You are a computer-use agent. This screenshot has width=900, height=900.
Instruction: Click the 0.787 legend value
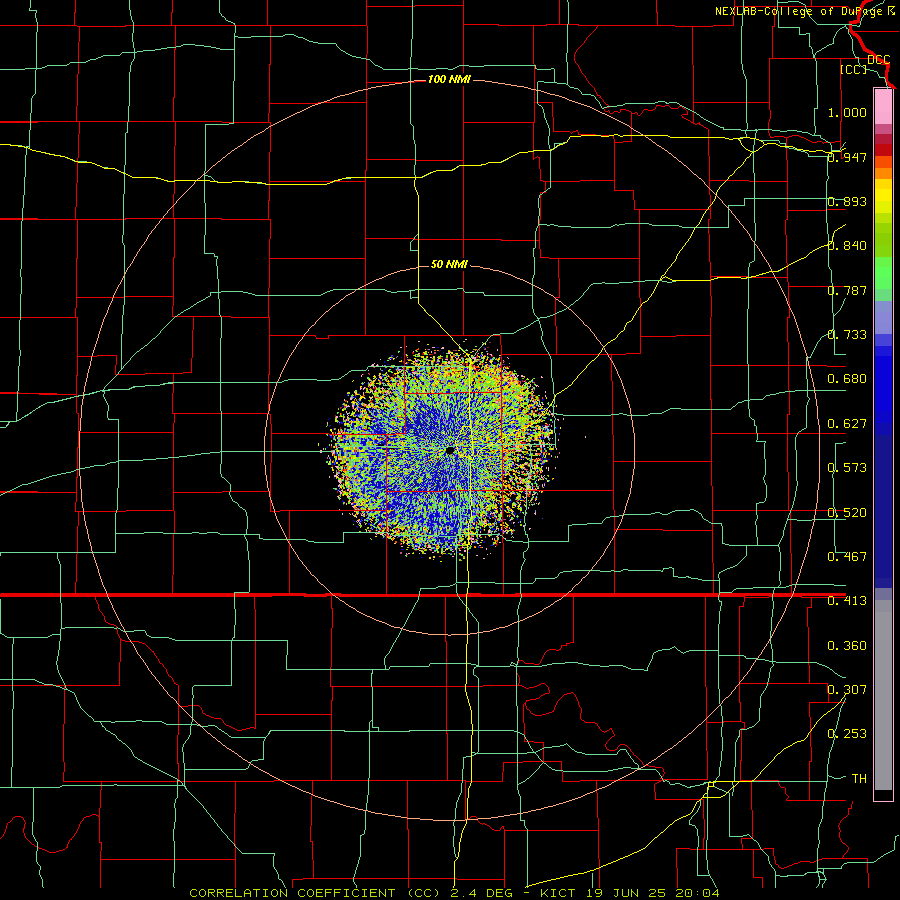(x=847, y=290)
